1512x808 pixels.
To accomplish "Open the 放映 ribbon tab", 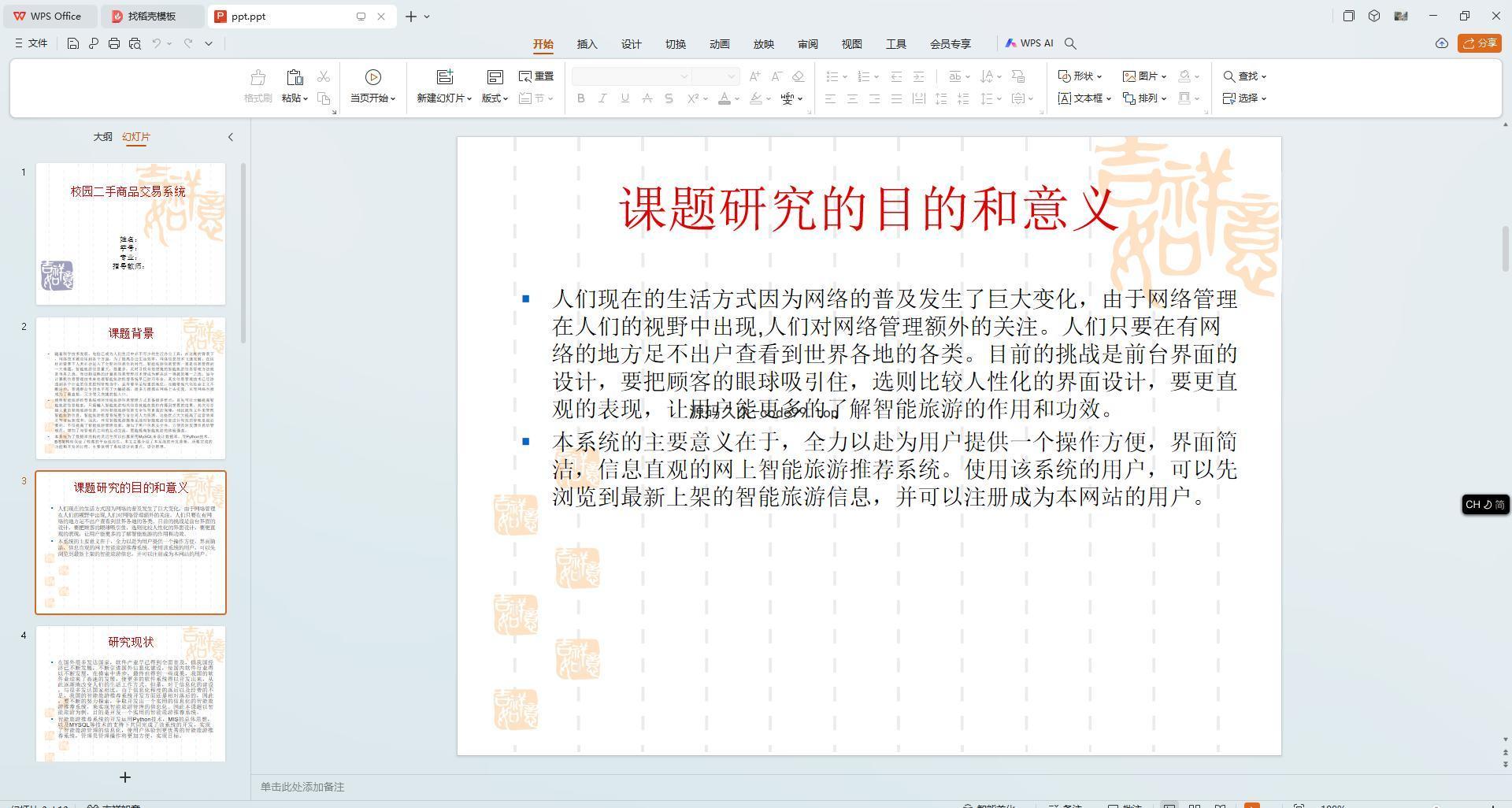I will 764,44.
